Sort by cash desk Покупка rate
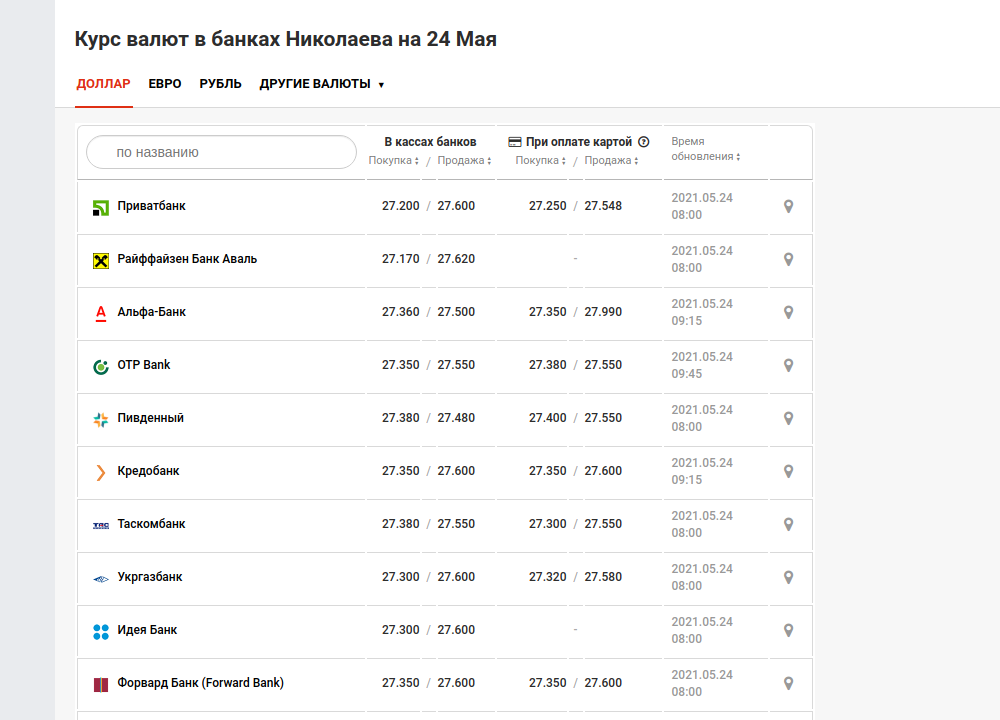Viewport: 1000px width, 720px height. pos(393,160)
